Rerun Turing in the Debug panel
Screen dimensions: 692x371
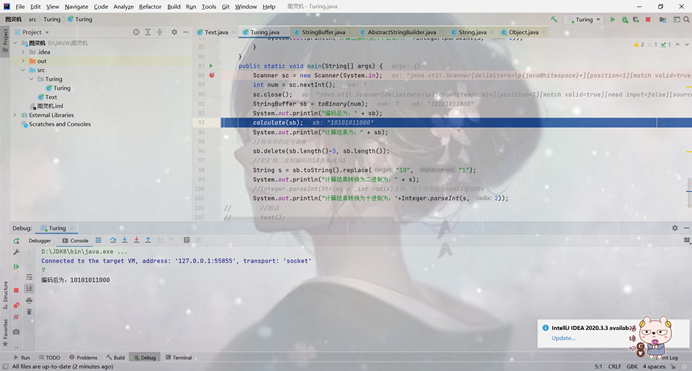point(16,241)
